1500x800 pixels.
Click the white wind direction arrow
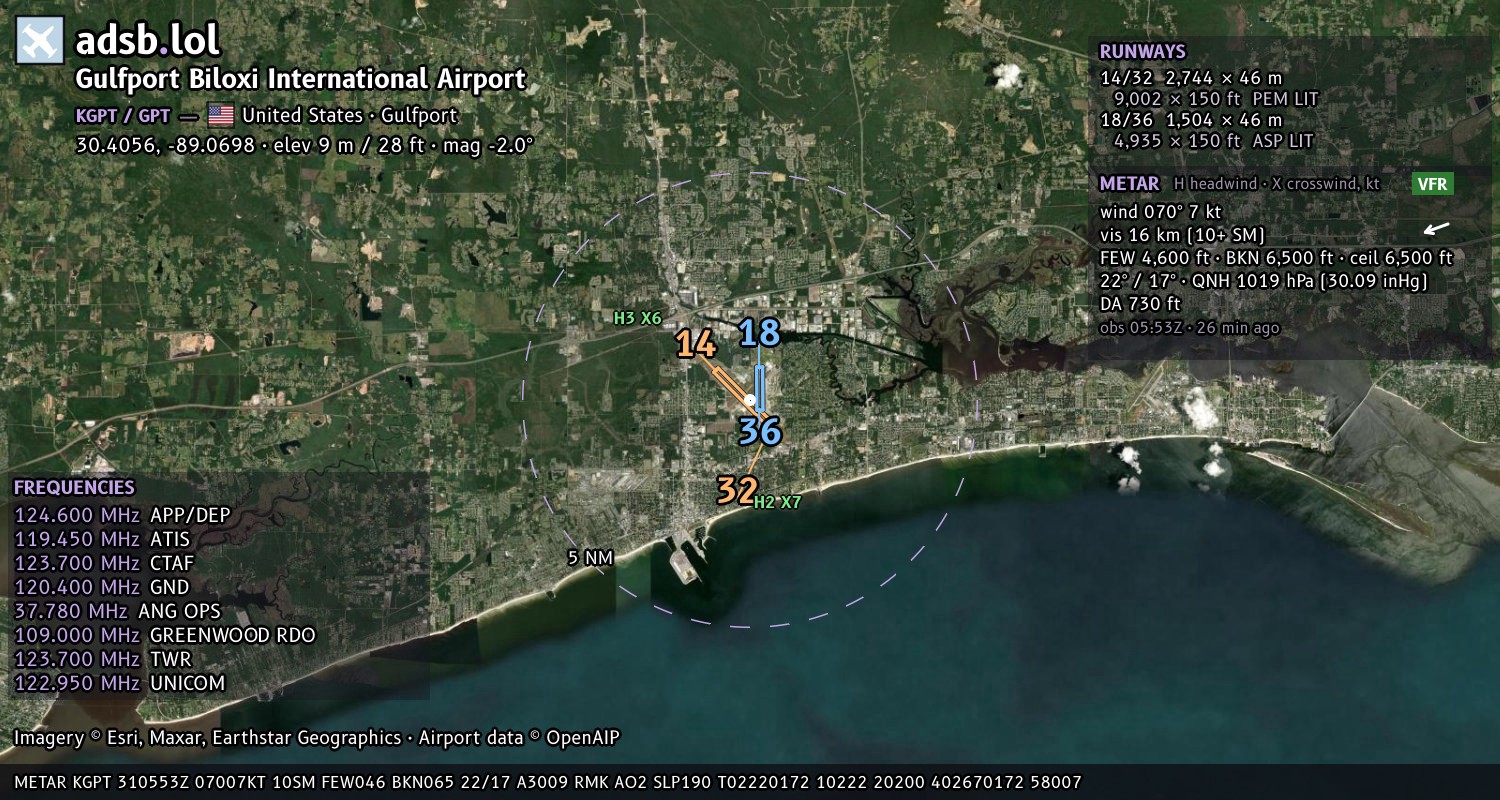click(1436, 229)
